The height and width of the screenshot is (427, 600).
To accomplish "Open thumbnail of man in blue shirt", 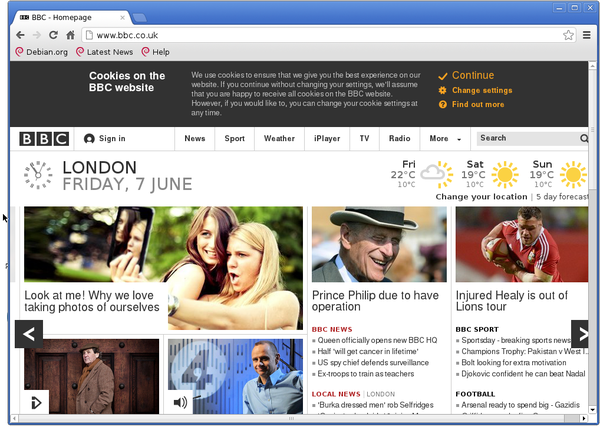I will pos(235,376).
